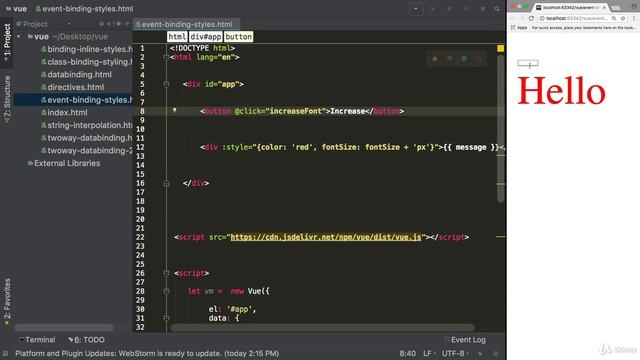640x360 pixels.
Task: Click tool window toggle icon in status bar
Action: pyautogui.click(x=5, y=353)
